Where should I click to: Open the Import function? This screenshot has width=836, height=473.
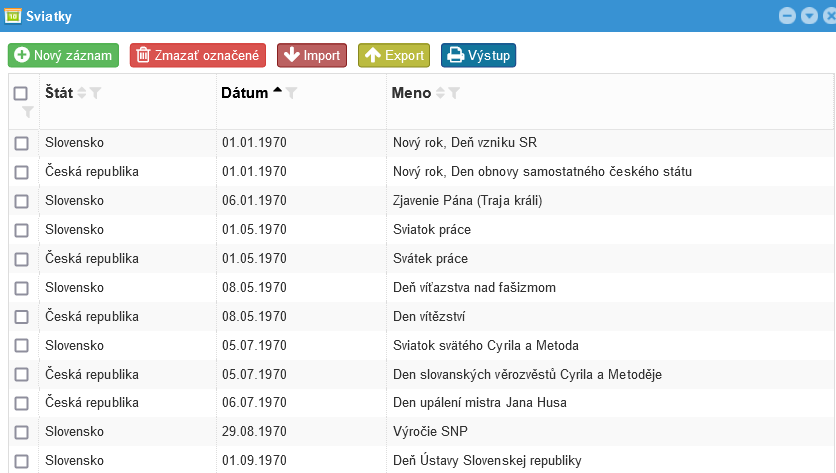312,56
